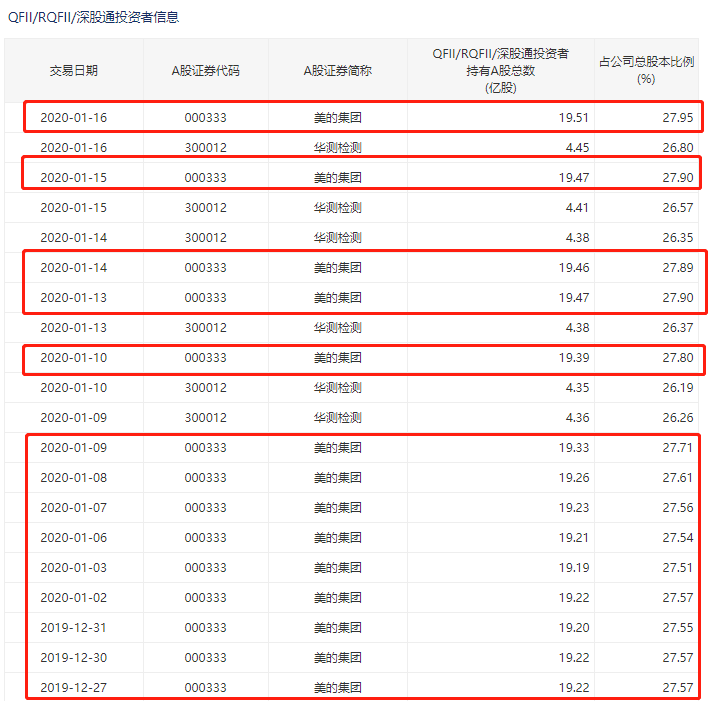This screenshot has width=711, height=701.
Task: Click holdings value 19.39
Action: pyautogui.click(x=574, y=358)
